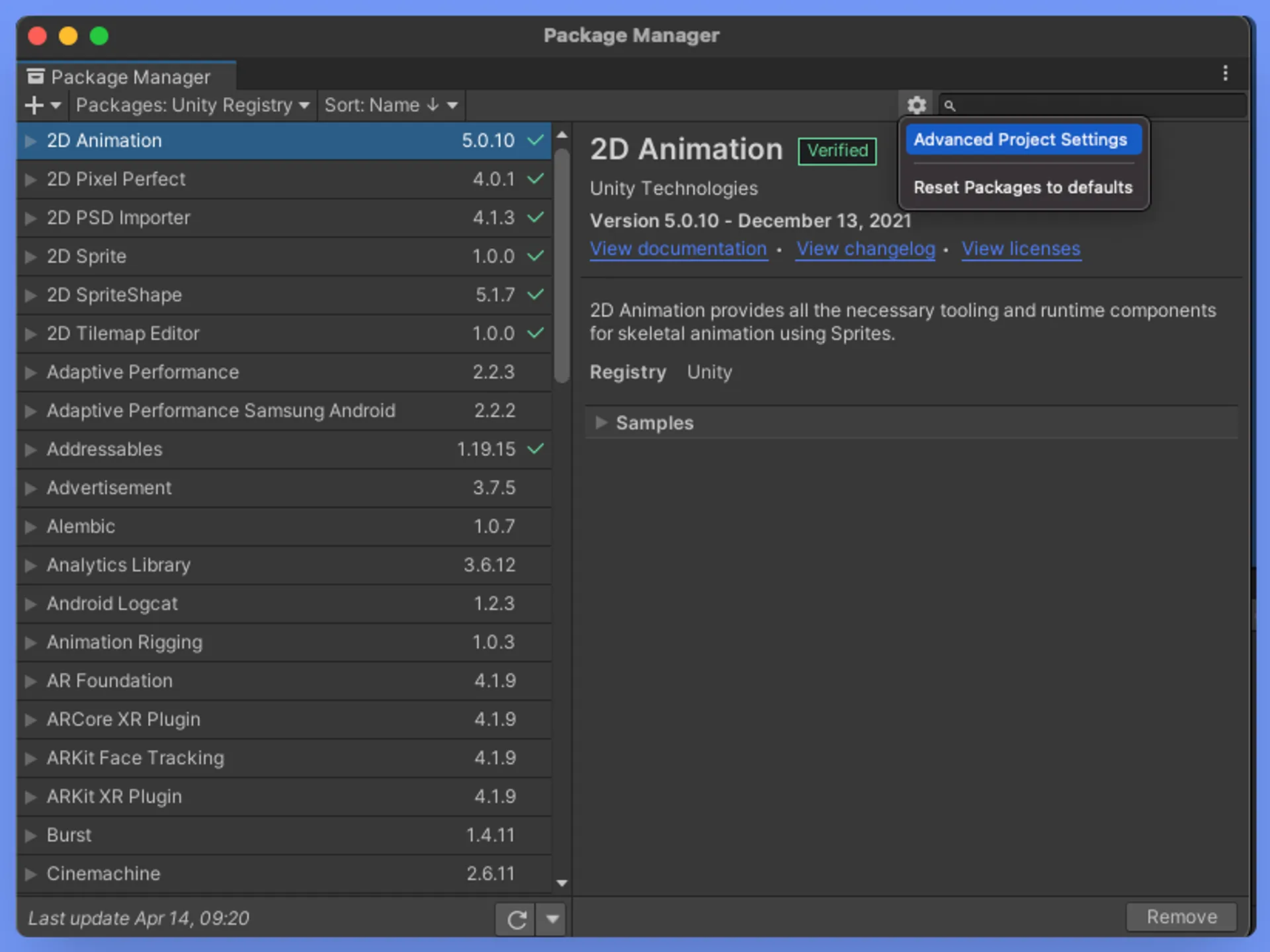Expand the 2D PSD Importer row arrow
Screen dimensions: 1270x952
click(30, 218)
